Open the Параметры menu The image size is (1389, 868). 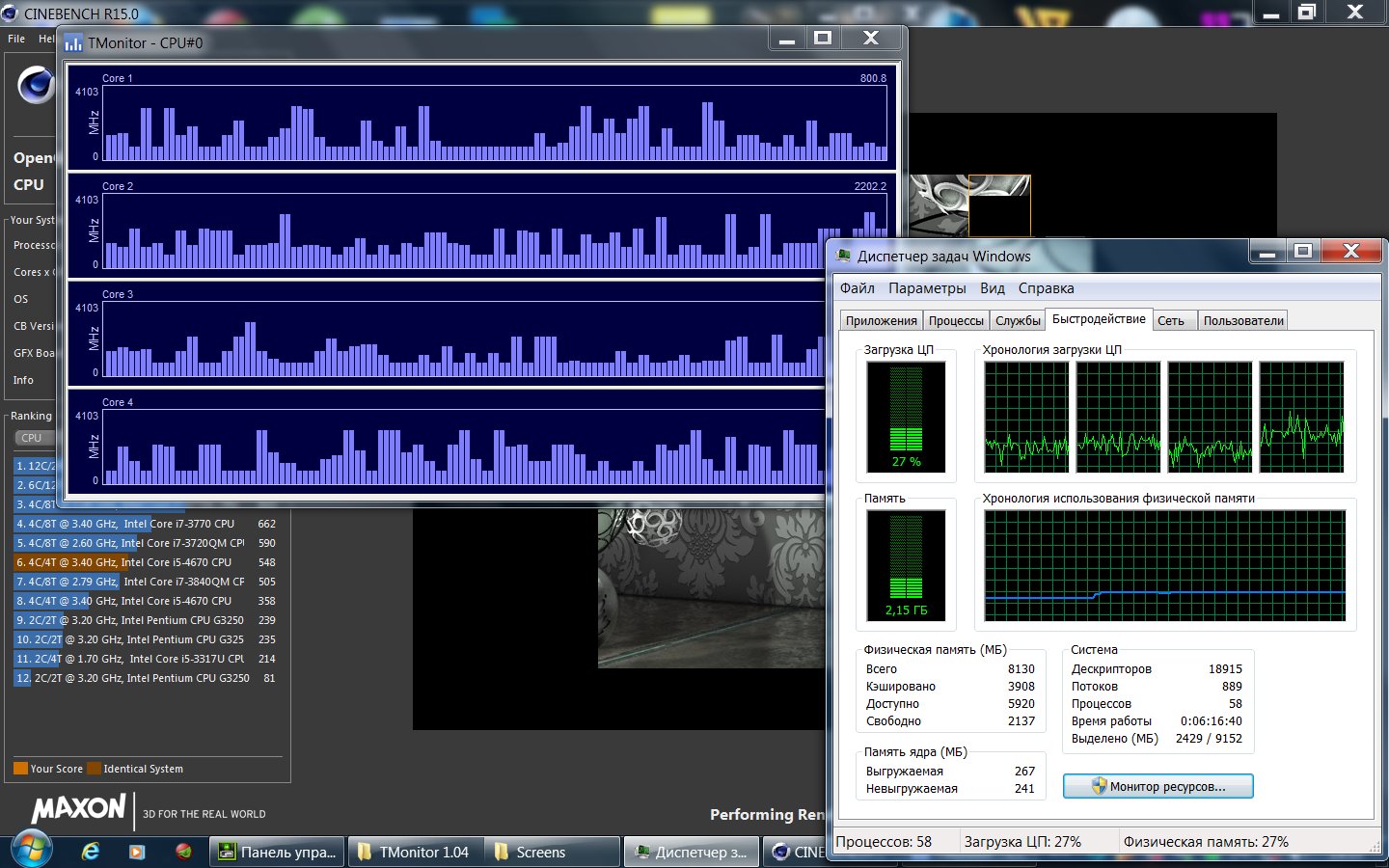pyautogui.click(x=926, y=288)
